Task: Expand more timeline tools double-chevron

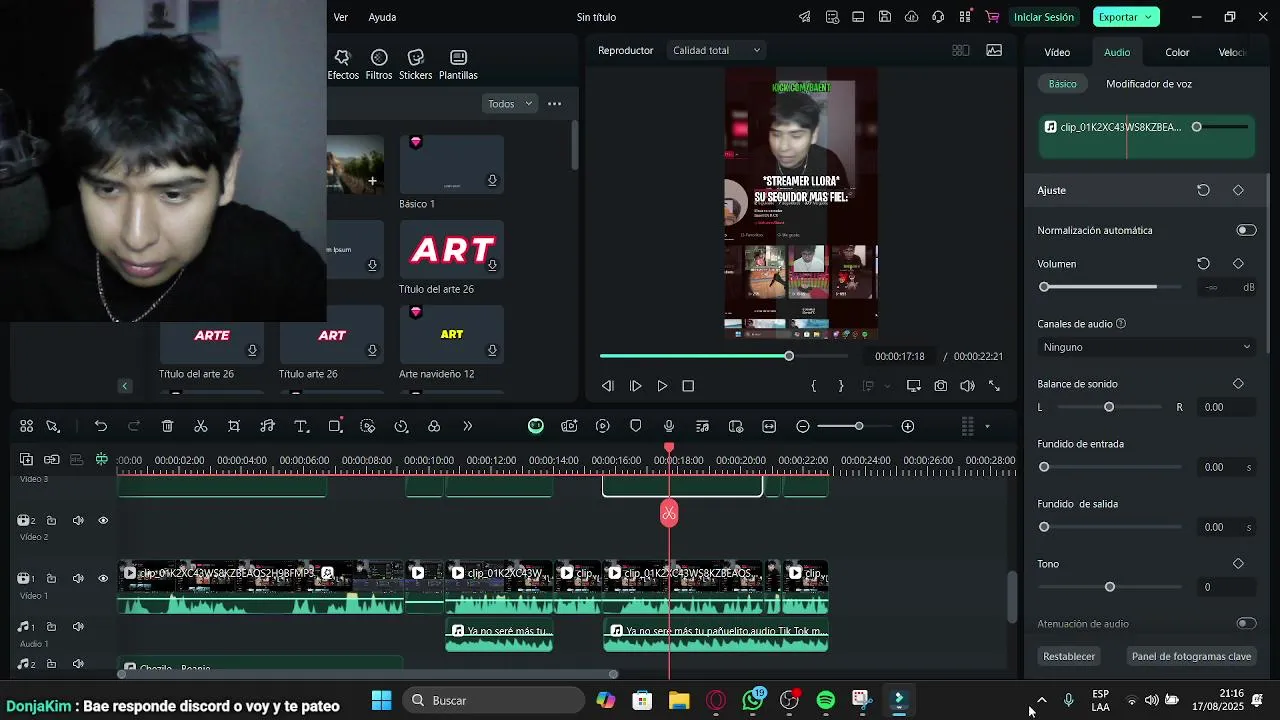Action: pos(467,426)
